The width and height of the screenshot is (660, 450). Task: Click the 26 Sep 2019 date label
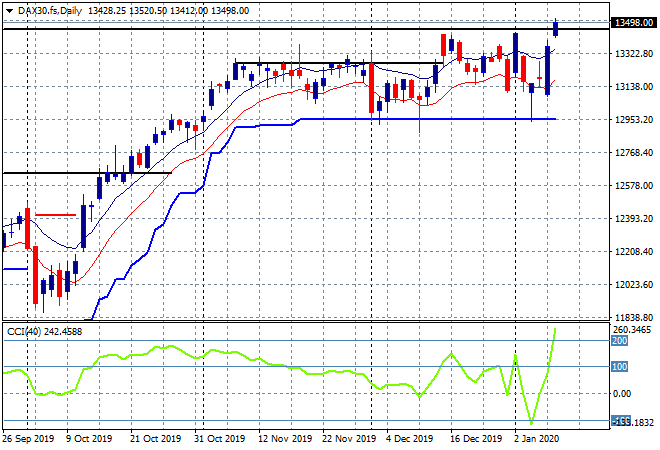coord(28,439)
